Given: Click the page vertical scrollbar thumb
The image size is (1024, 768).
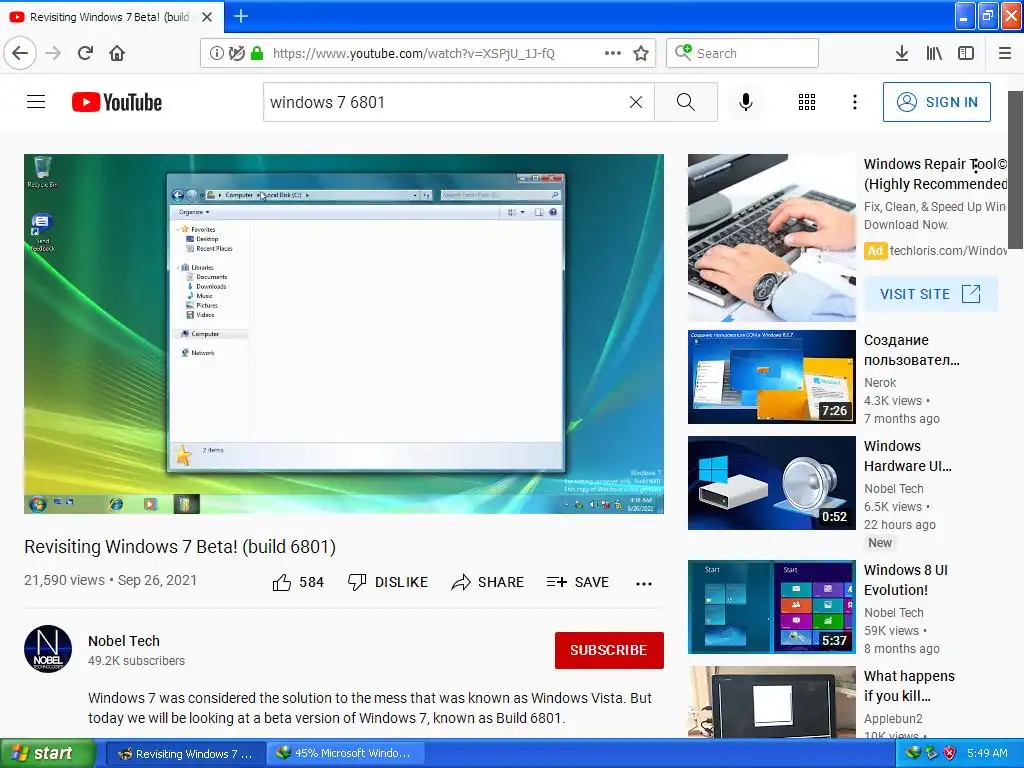Looking at the screenshot, I should [1016, 170].
